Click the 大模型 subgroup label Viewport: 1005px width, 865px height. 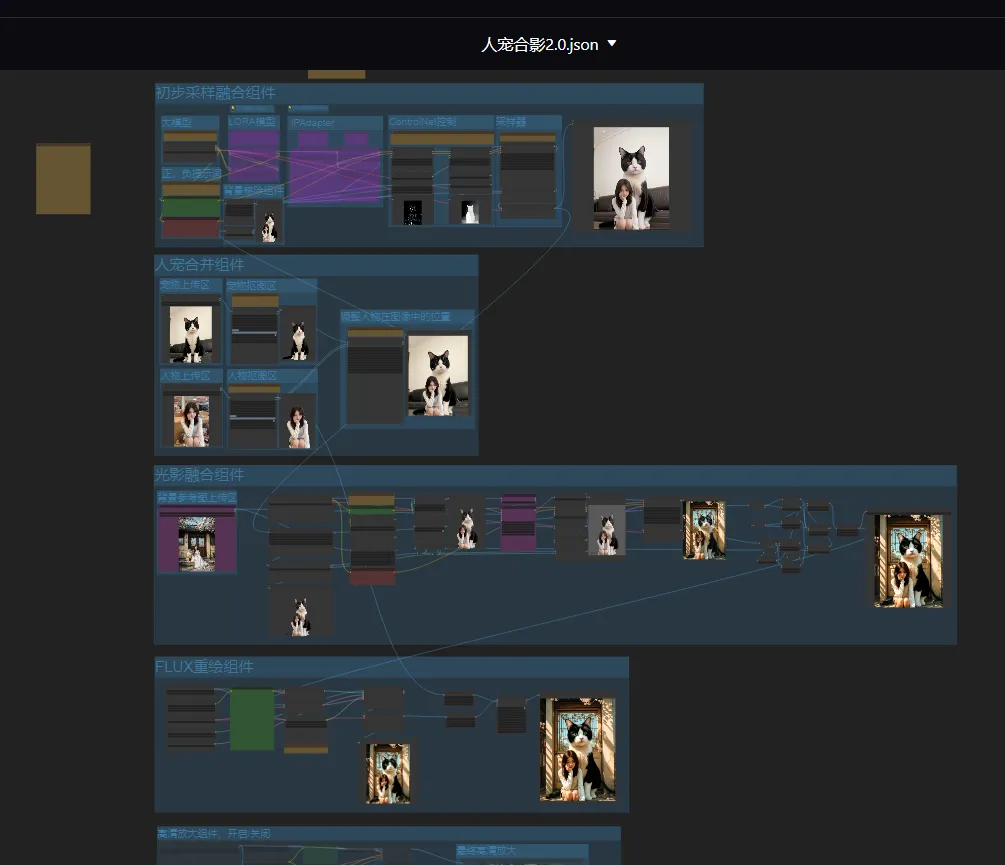pyautogui.click(x=175, y=122)
